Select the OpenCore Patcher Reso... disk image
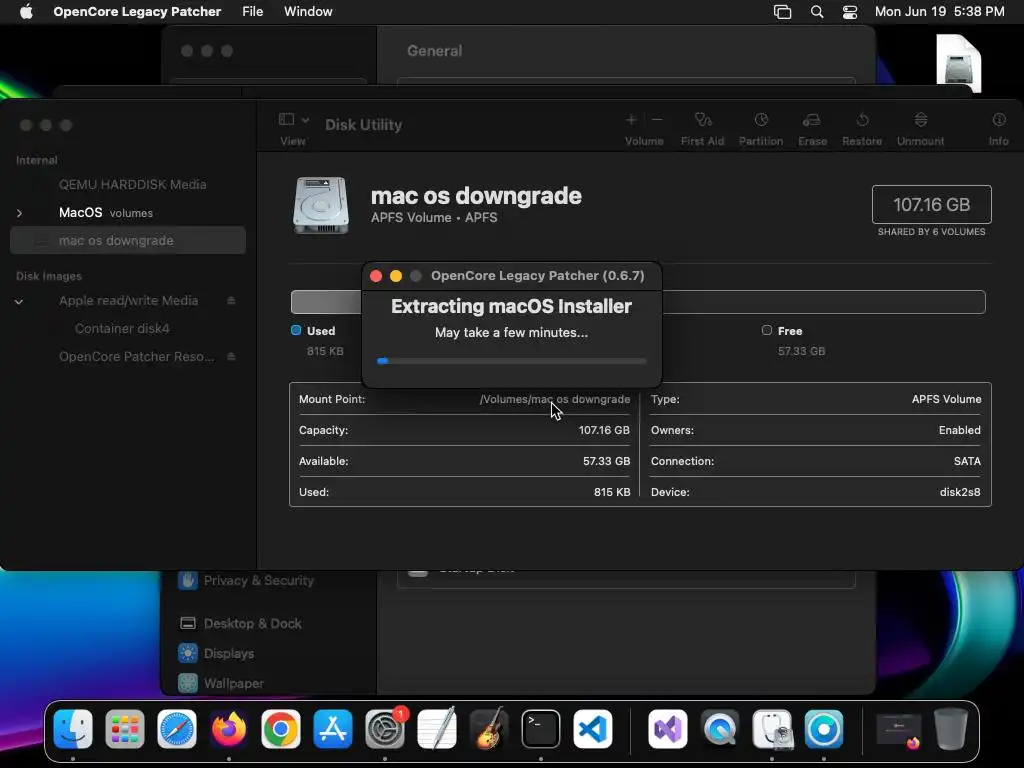1024x768 pixels. 136,357
